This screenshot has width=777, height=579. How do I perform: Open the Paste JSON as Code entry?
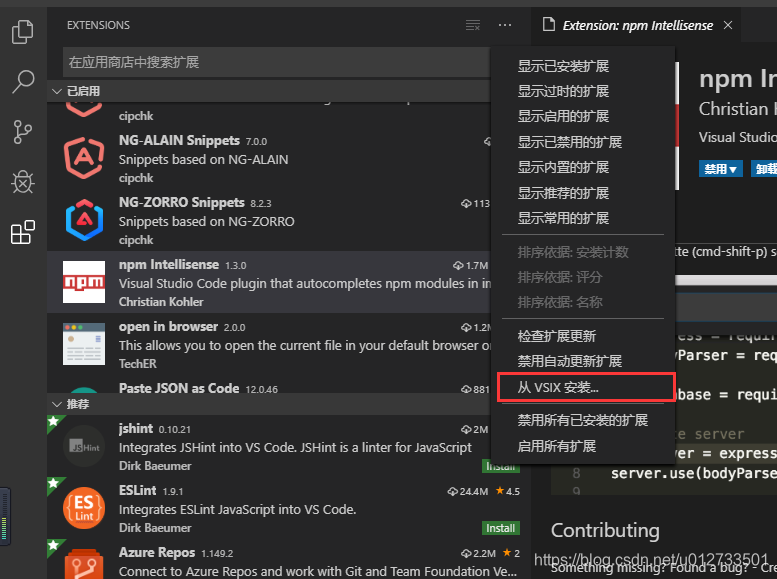tap(269, 387)
